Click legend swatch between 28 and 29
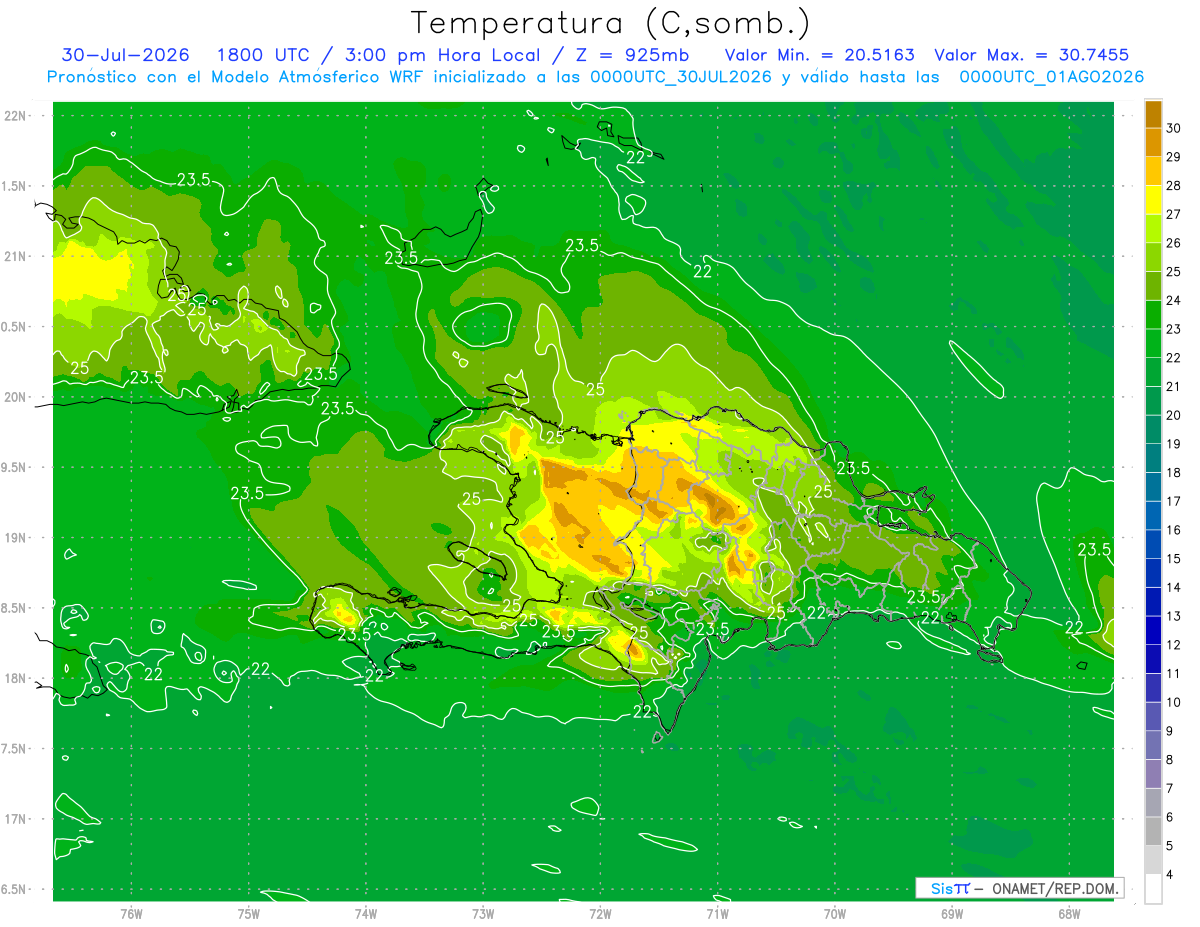Screen dimensions: 1200x927 pyautogui.click(x=1153, y=170)
